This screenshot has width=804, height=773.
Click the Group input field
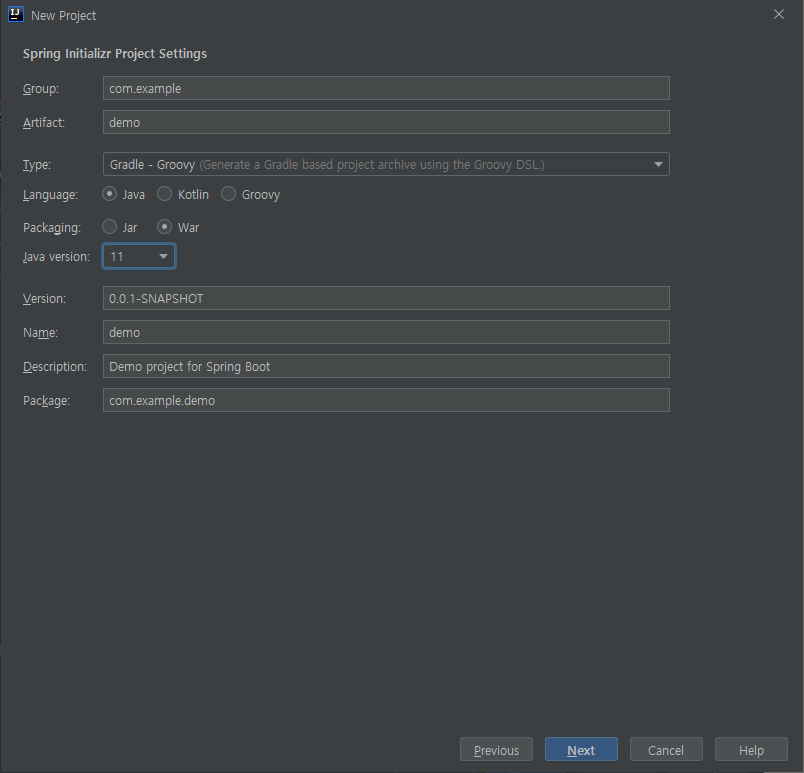click(386, 88)
